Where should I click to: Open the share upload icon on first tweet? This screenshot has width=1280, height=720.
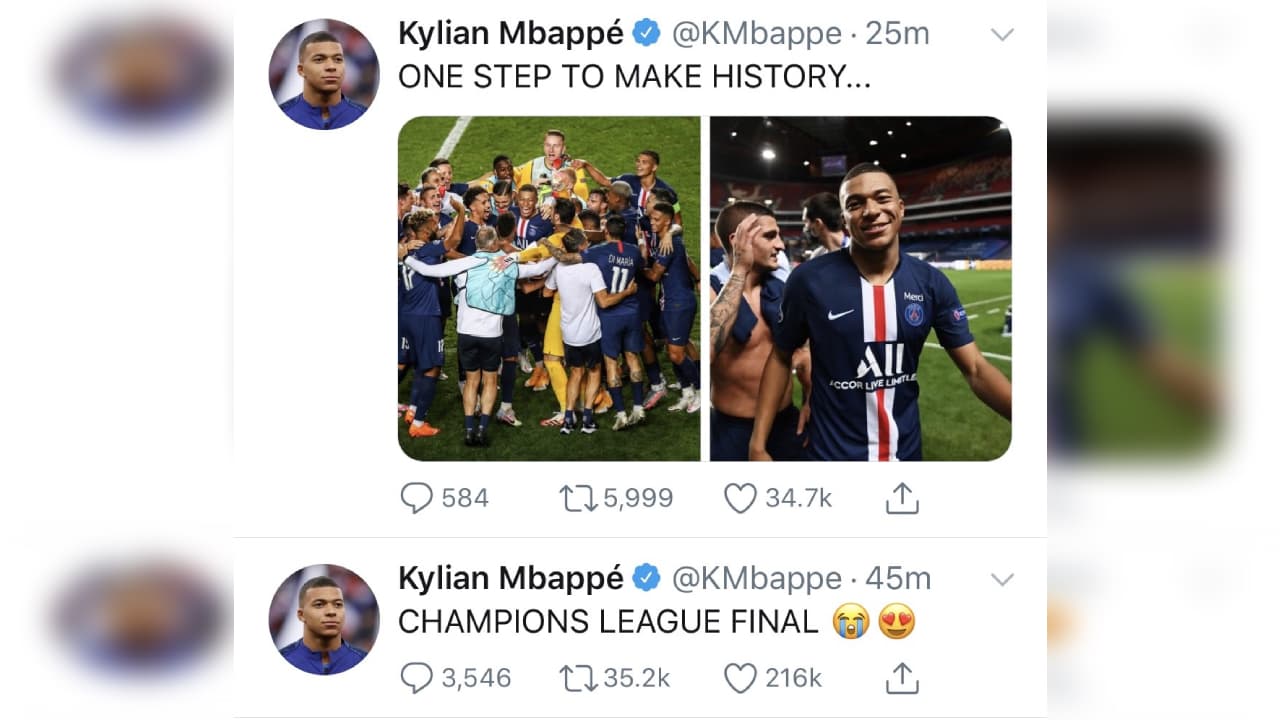pyautogui.click(x=901, y=495)
